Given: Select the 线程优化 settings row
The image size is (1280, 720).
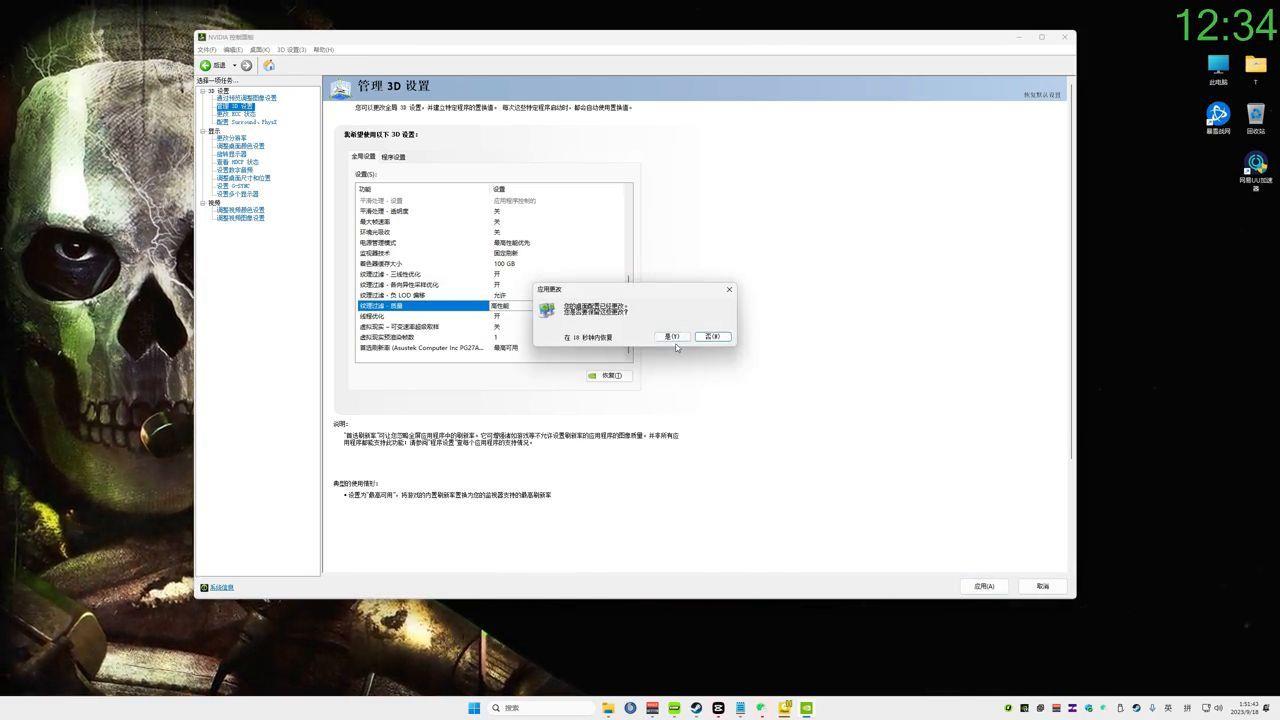Looking at the screenshot, I should [491, 316].
